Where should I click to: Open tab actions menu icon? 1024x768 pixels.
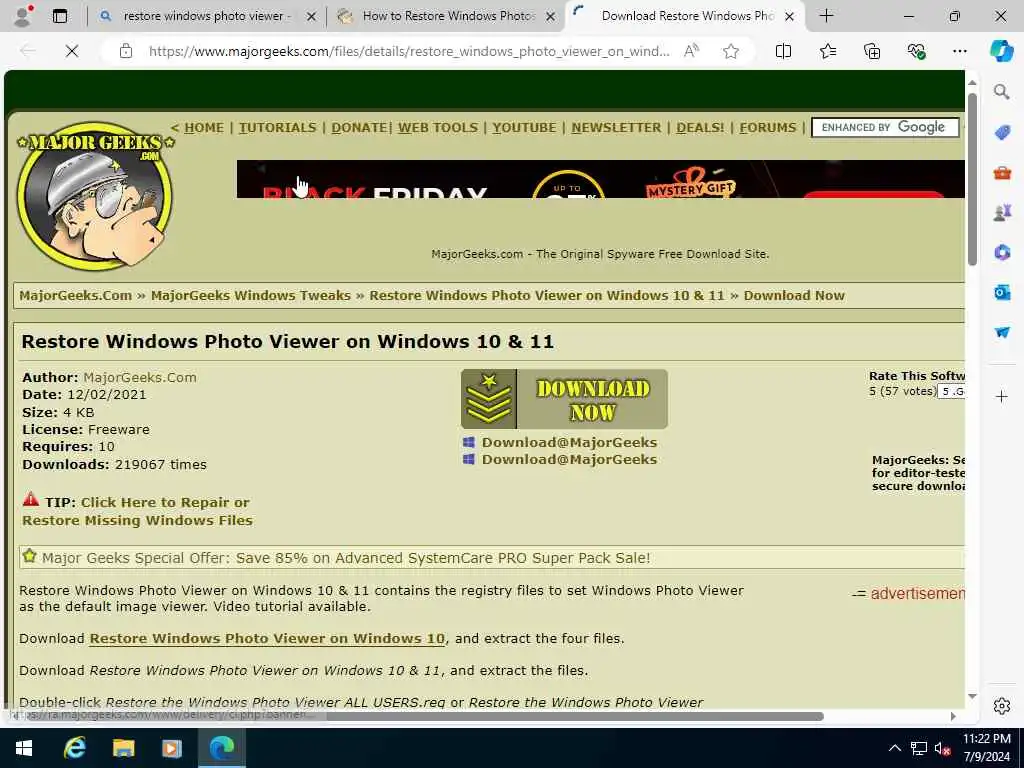pyautogui.click(x=59, y=16)
